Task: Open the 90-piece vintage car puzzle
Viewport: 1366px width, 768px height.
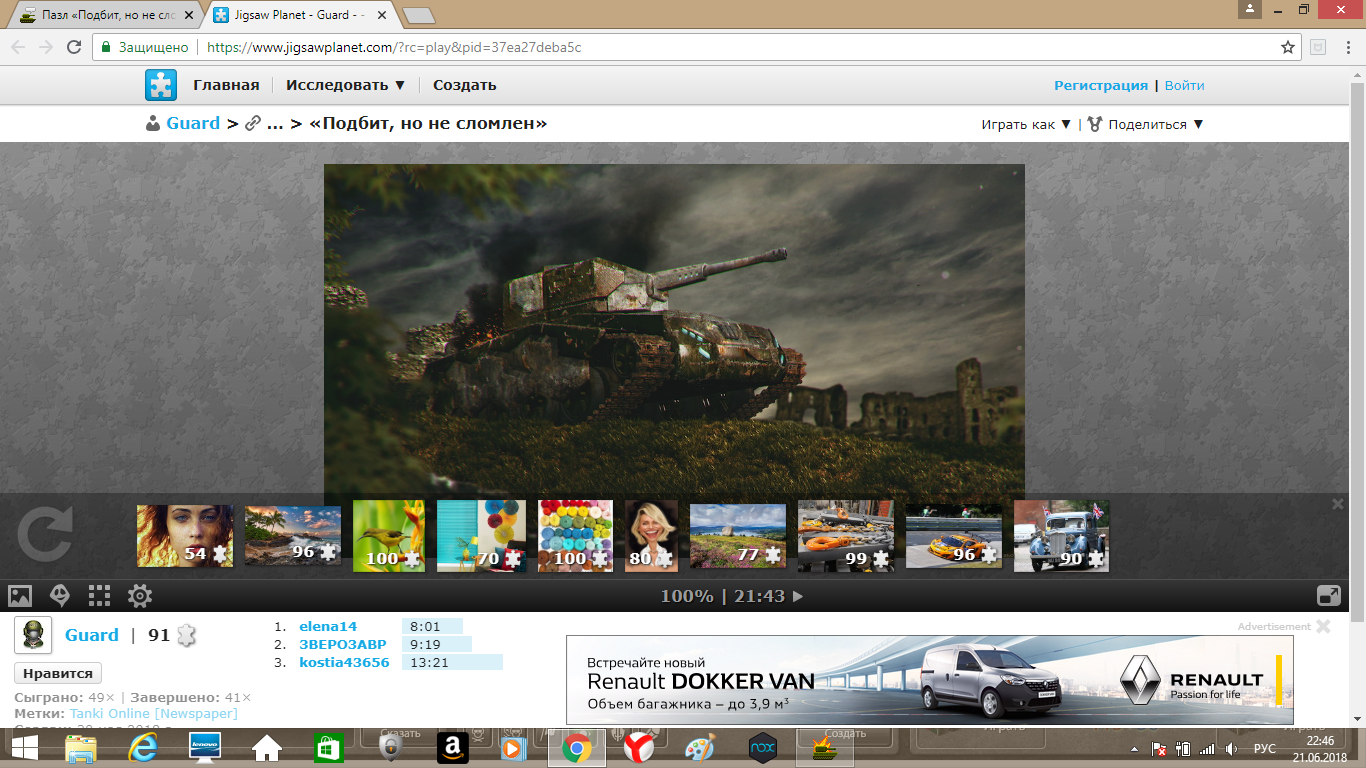Action: coord(1062,536)
